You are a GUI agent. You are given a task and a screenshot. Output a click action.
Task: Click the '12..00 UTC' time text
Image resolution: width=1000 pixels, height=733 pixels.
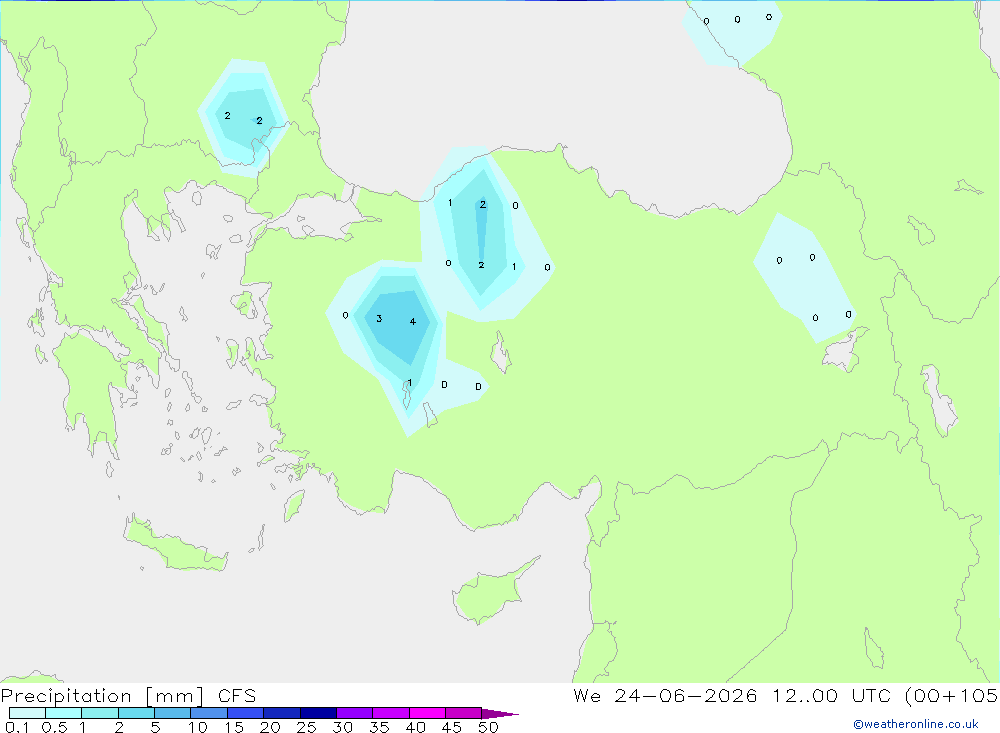(834, 696)
